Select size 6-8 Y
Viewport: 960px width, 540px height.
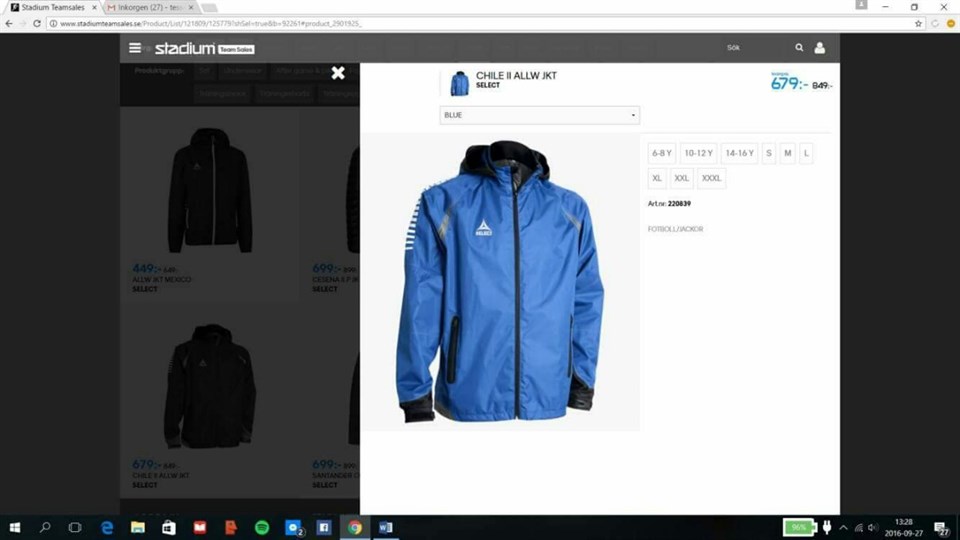pos(662,153)
